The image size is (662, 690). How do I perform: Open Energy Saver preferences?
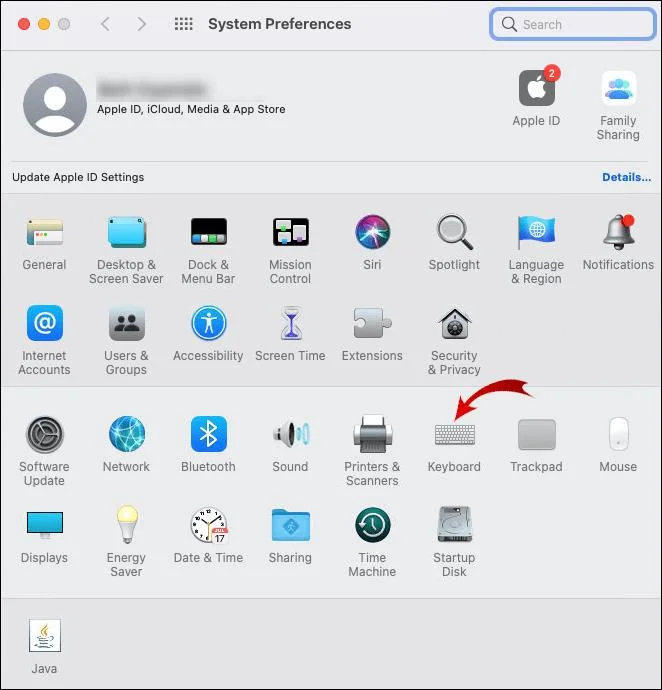coord(127,524)
